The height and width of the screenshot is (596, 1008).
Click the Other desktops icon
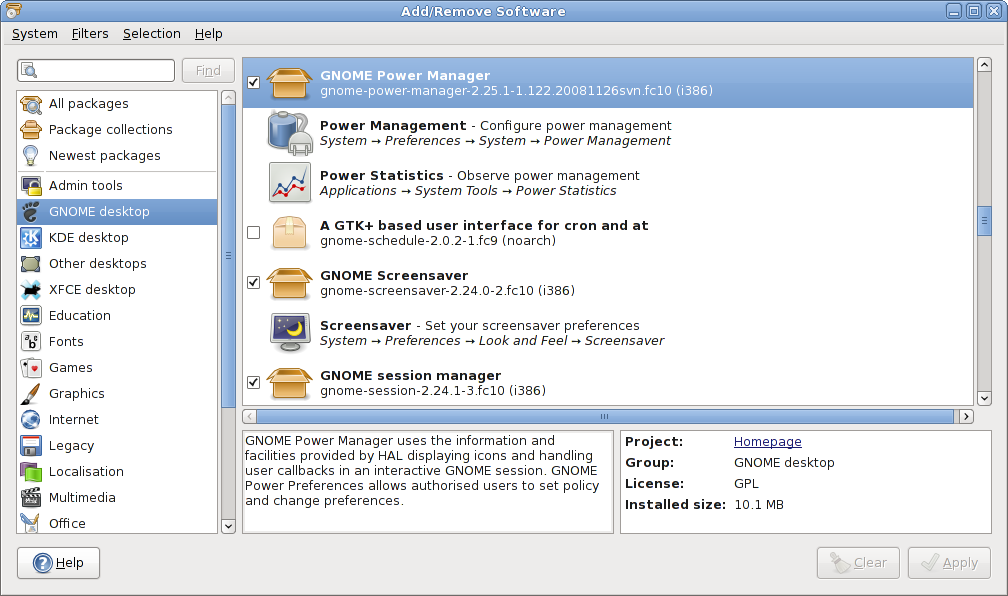click(31, 264)
